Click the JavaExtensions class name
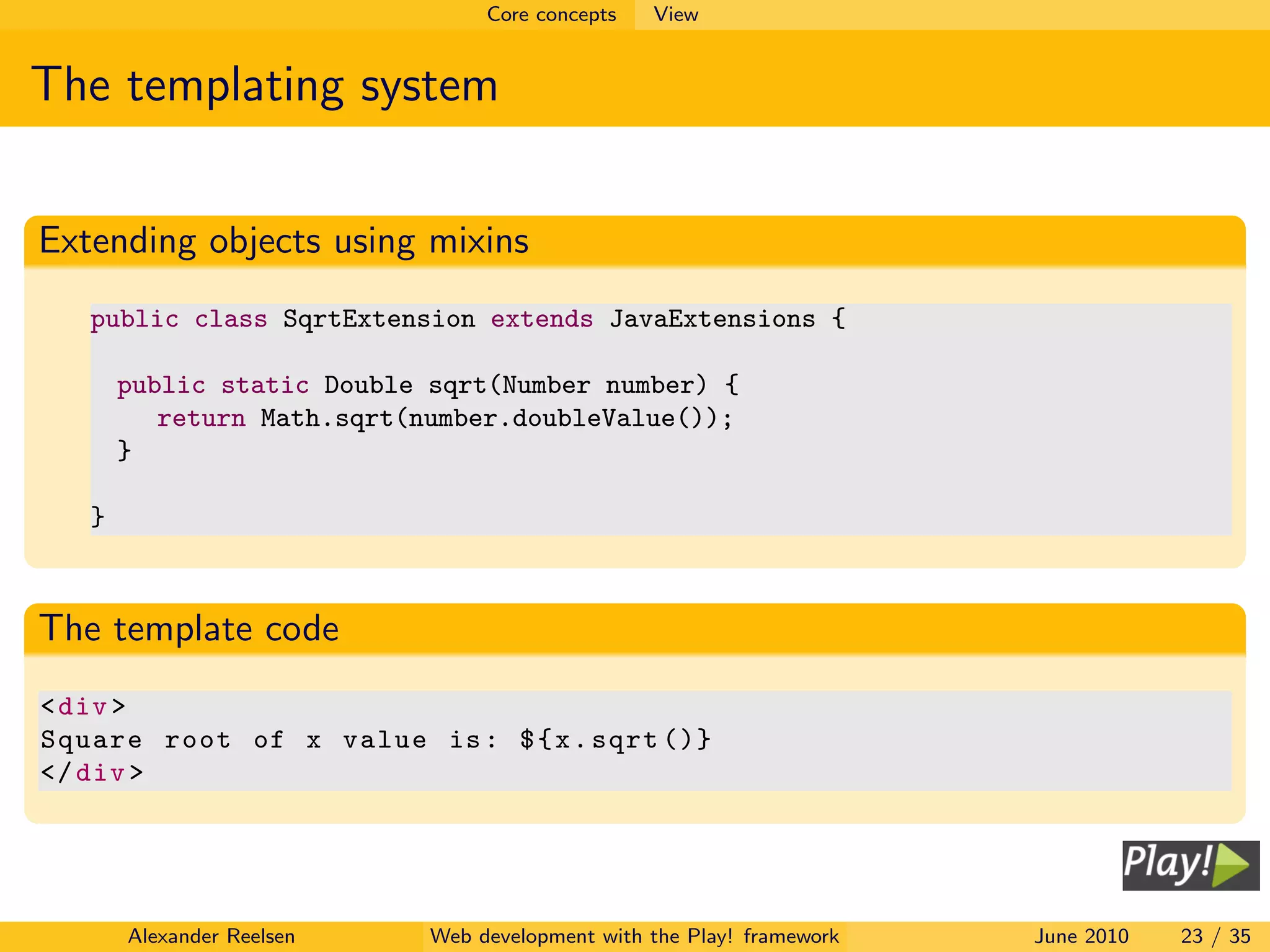The height and width of the screenshot is (952, 1270). (x=712, y=319)
